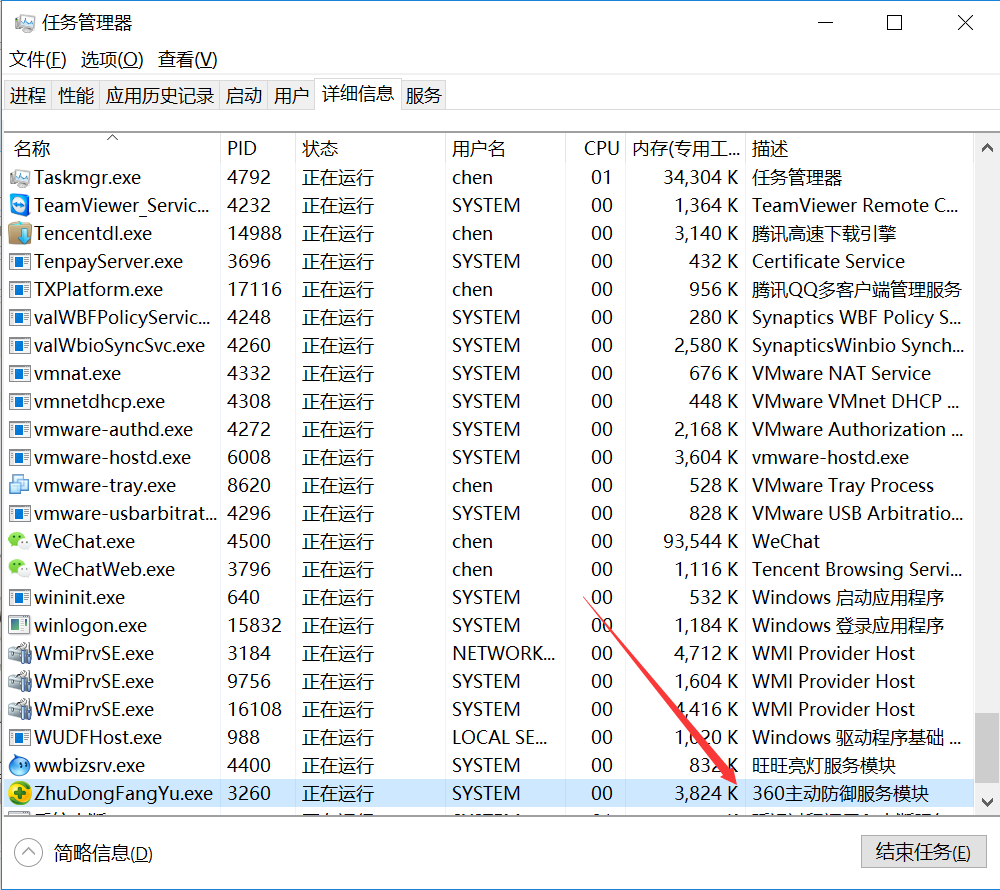The width and height of the screenshot is (1000, 890).
Task: Click PID 14988 cell
Action: [x=254, y=233]
